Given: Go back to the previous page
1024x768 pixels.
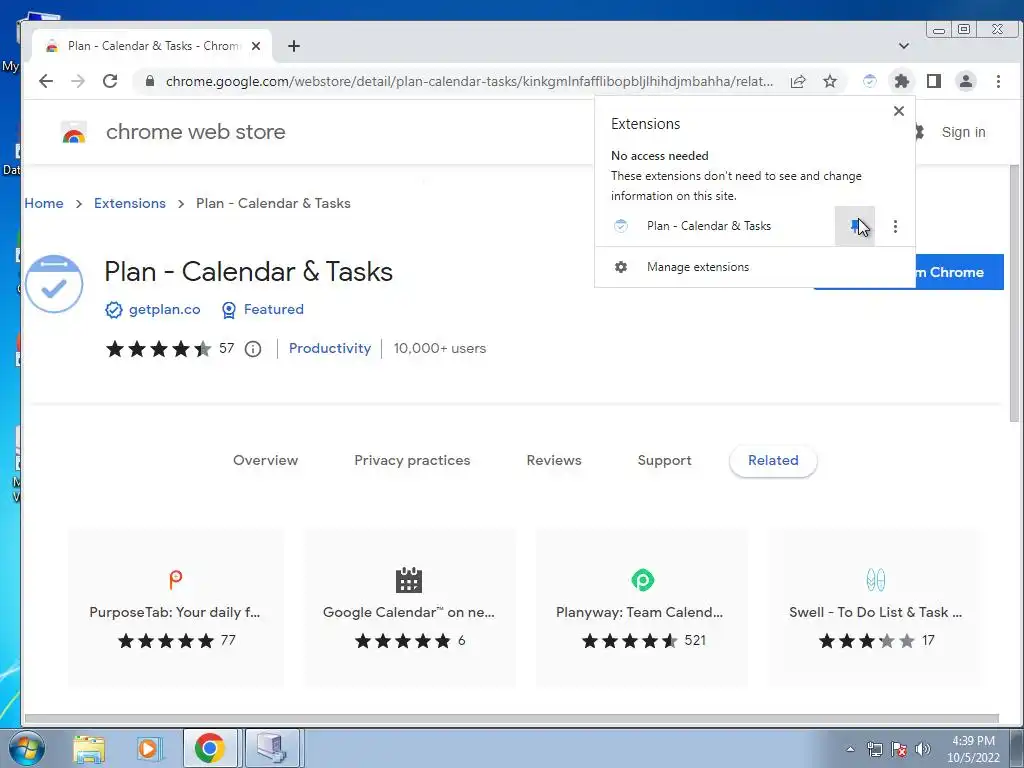Looking at the screenshot, I should point(46,81).
